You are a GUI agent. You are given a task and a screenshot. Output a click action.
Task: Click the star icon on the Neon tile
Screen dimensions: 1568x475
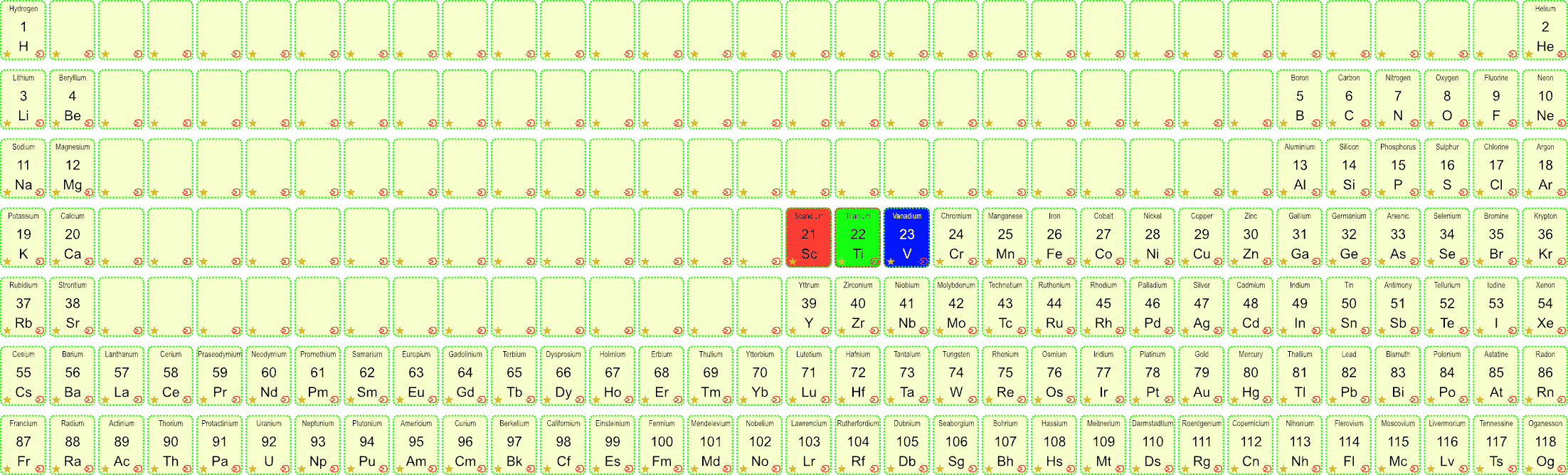(x=1529, y=123)
